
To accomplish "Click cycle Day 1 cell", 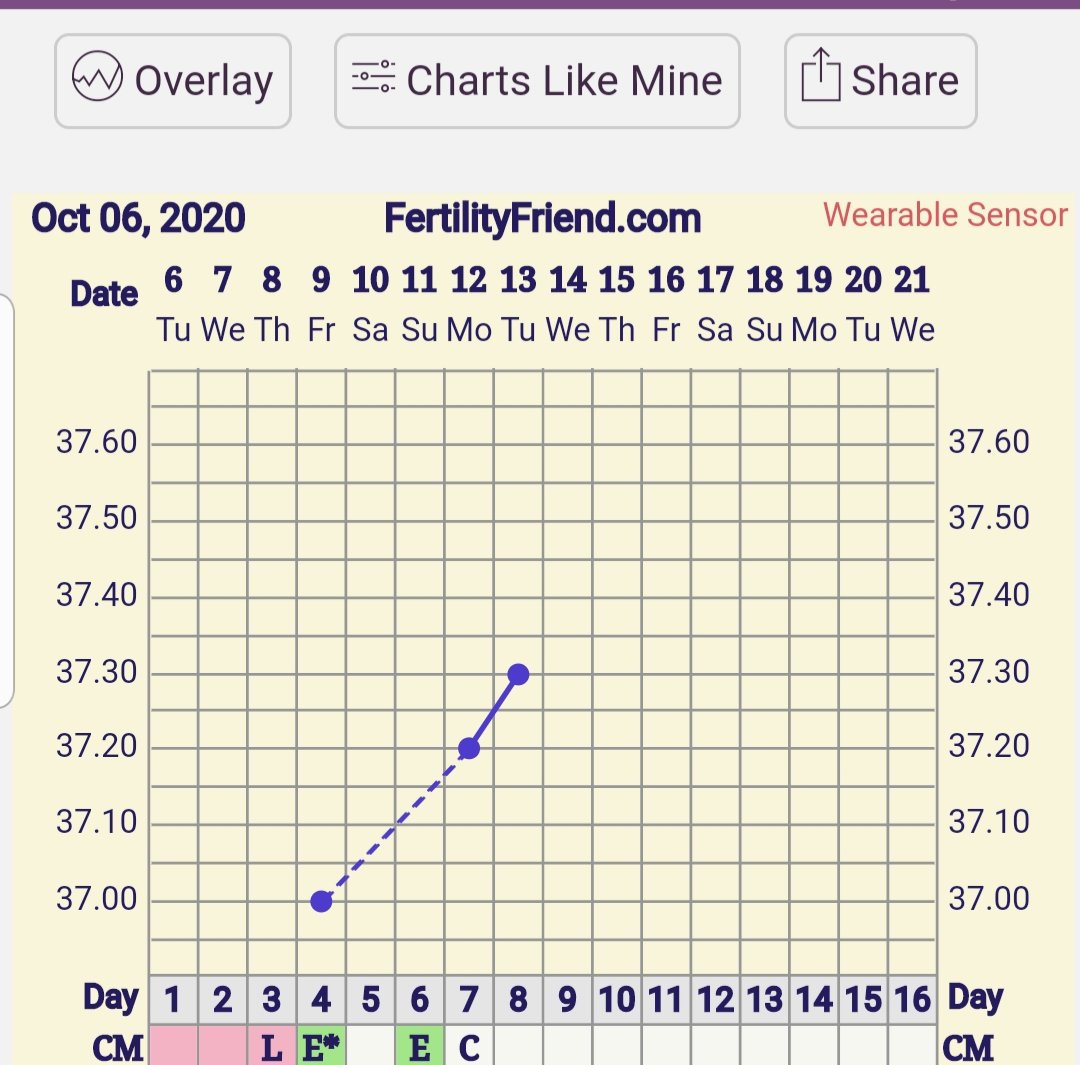I will click(174, 999).
